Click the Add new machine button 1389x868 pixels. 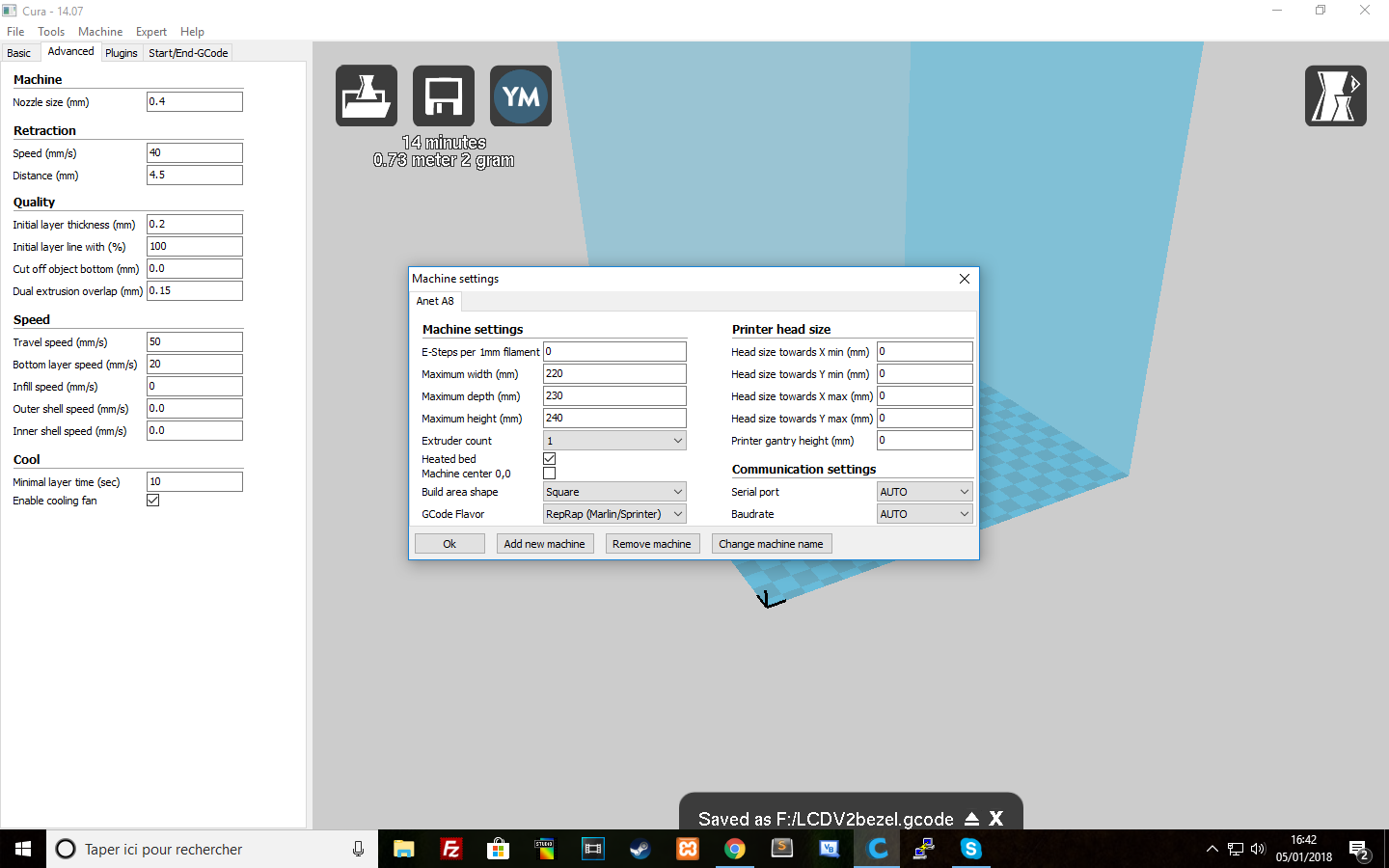tap(544, 544)
